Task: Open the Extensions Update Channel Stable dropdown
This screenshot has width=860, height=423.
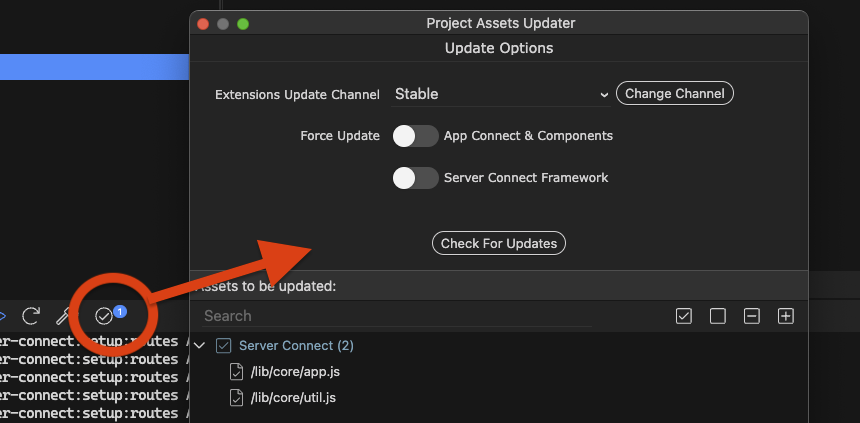Action: [501, 94]
